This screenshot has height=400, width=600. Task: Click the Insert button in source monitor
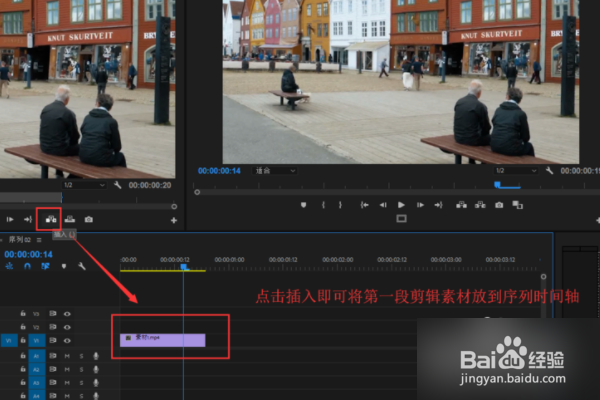pyautogui.click(x=51, y=219)
